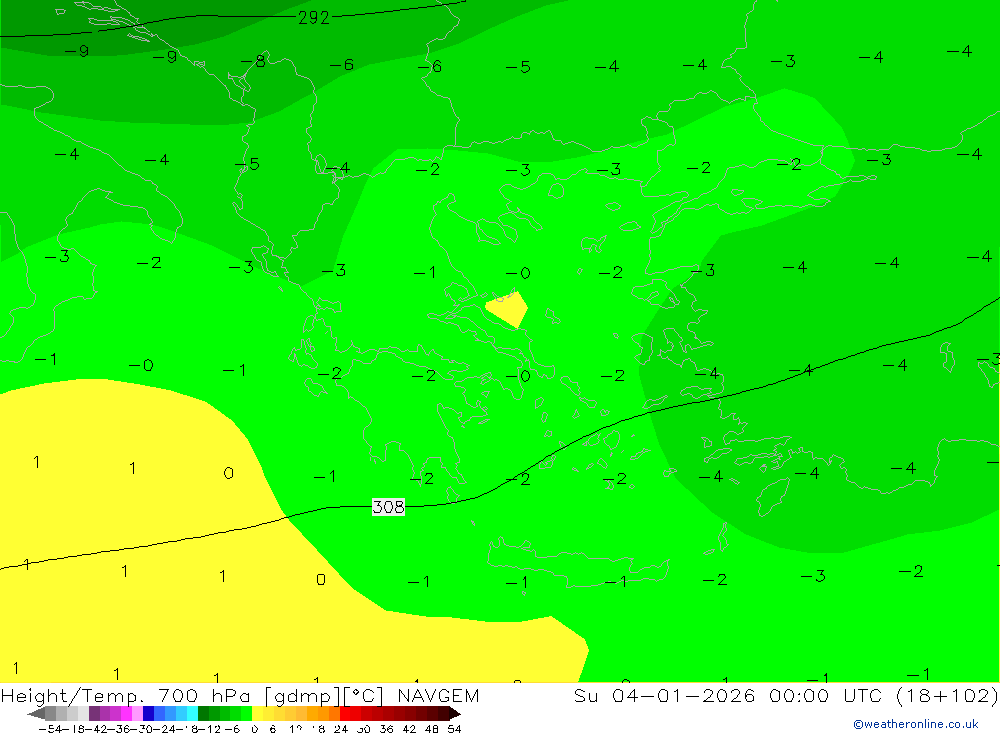Click the Su 04-01-2026 00:00 UTC date label
The height and width of the screenshot is (733, 1000).
click(786, 695)
